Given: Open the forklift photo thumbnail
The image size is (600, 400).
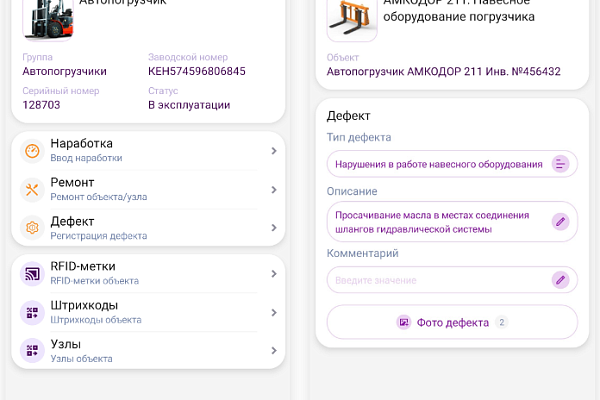Looking at the screenshot, I should pyautogui.click(x=48, y=19).
